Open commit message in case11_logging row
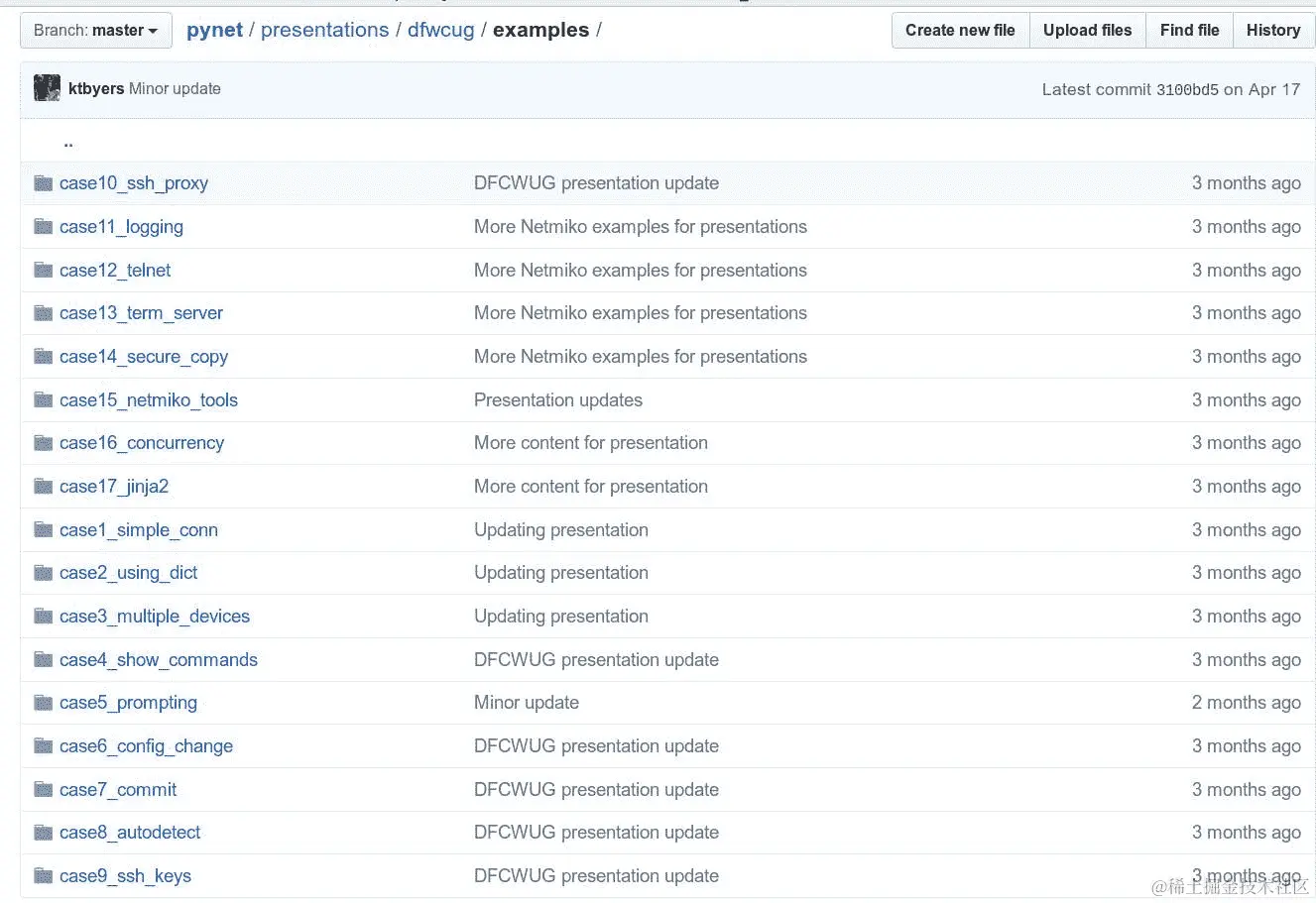This screenshot has width=1316, height=903. 641,227
